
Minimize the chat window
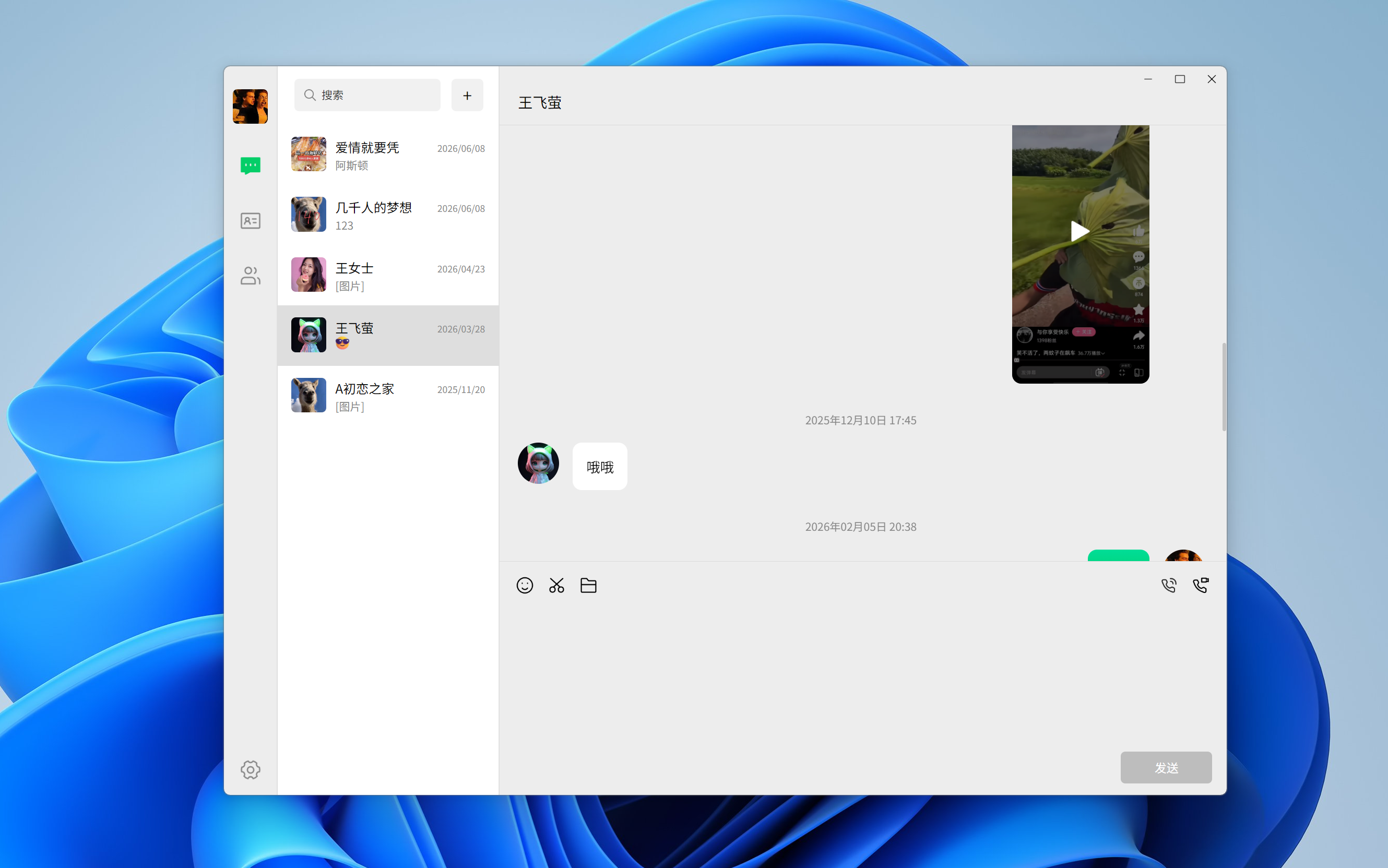point(1148,79)
